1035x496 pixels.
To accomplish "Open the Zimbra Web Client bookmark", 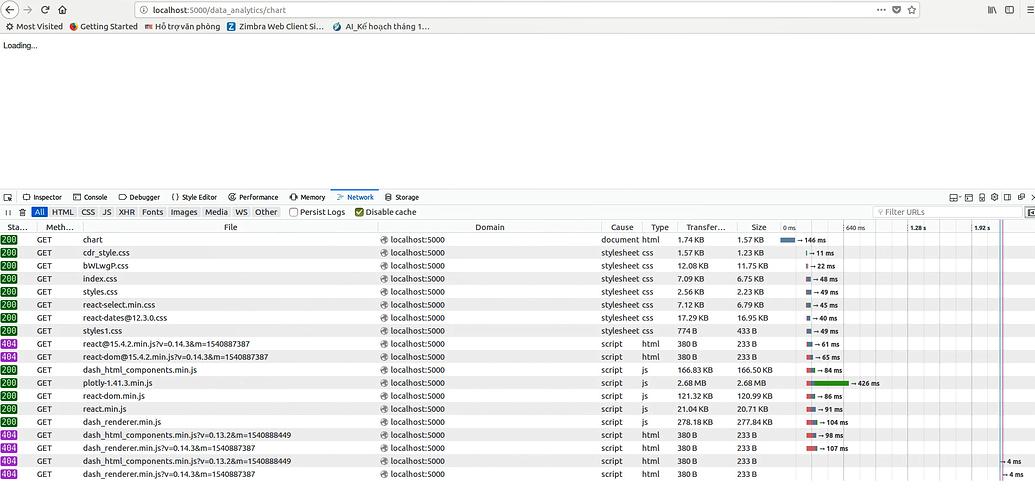I will [x=275, y=27].
